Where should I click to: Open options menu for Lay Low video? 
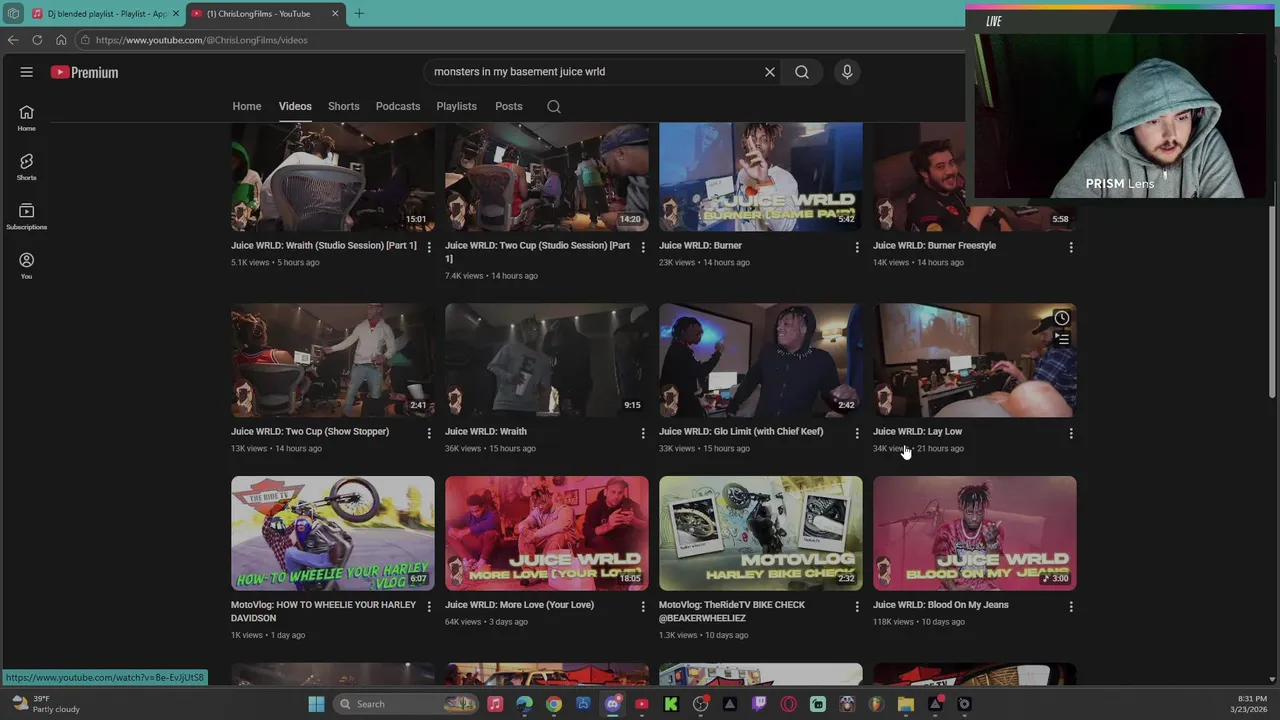pos(1071,433)
